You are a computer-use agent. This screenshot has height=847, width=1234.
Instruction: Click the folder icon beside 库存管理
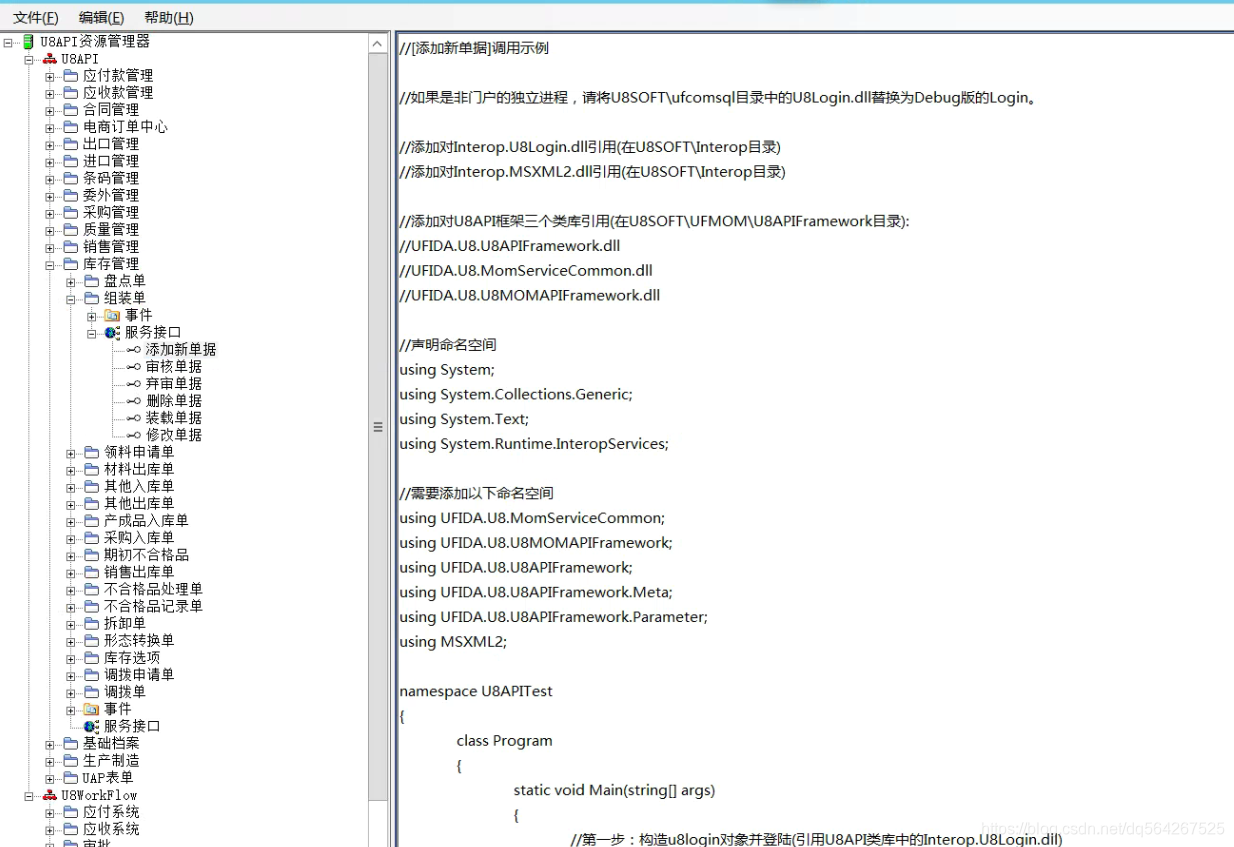70,264
